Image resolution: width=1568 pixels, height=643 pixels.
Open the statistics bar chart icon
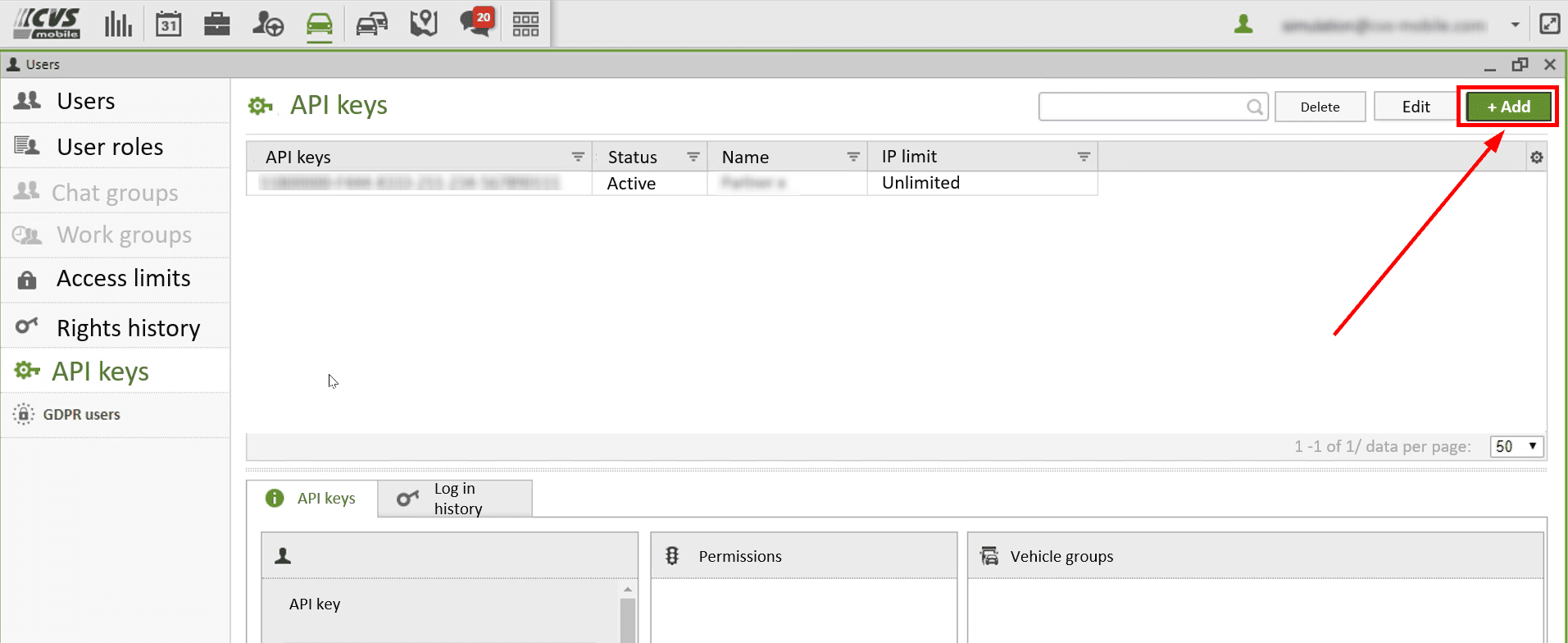[x=118, y=24]
